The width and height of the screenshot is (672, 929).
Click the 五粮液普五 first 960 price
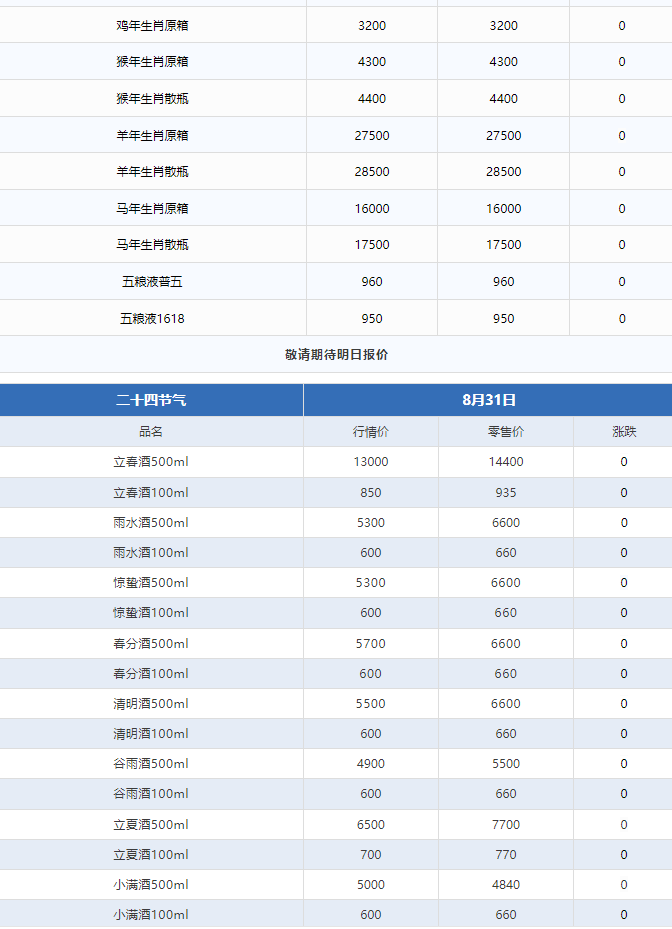372,281
